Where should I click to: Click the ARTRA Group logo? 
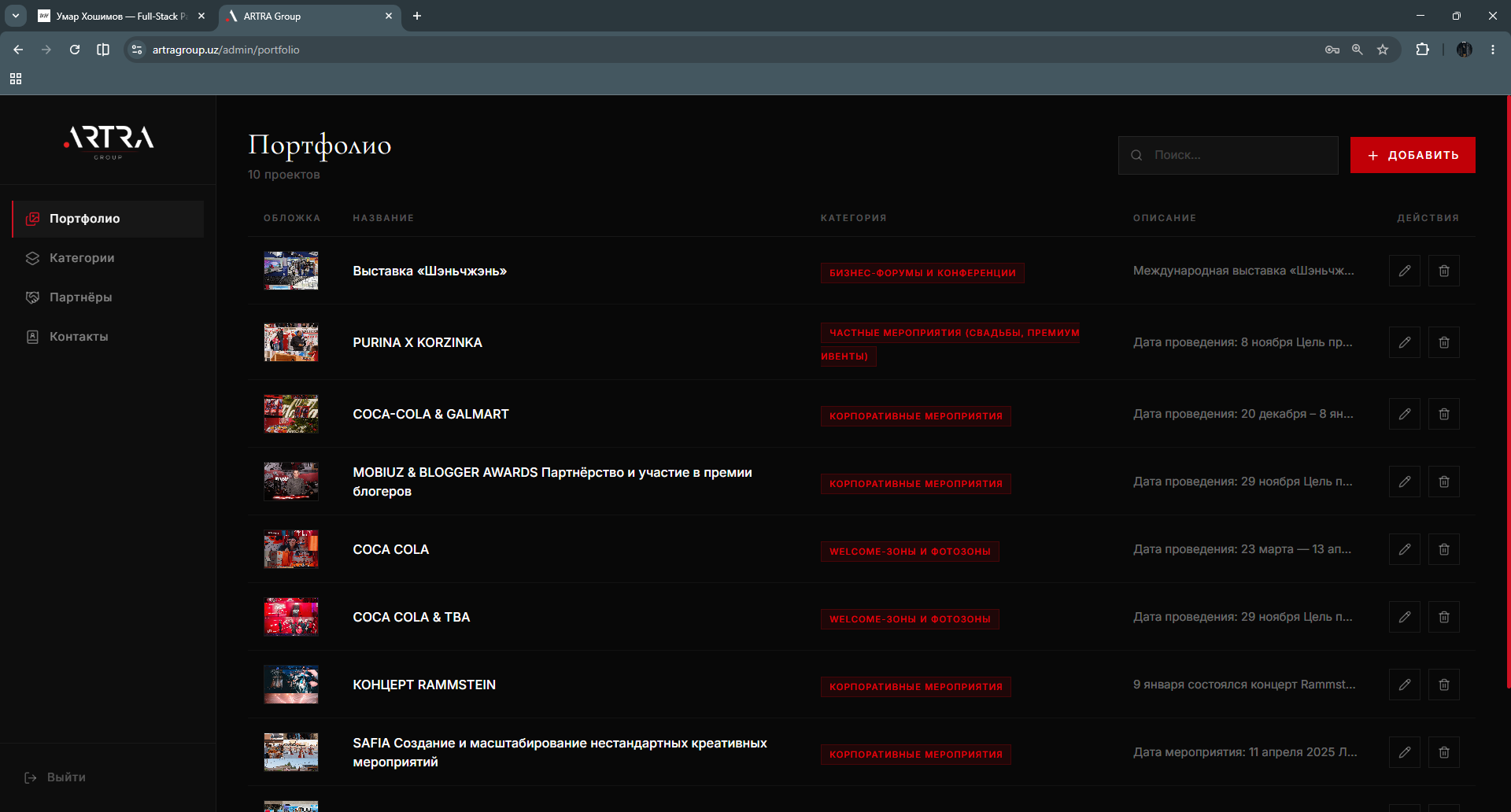tap(109, 142)
